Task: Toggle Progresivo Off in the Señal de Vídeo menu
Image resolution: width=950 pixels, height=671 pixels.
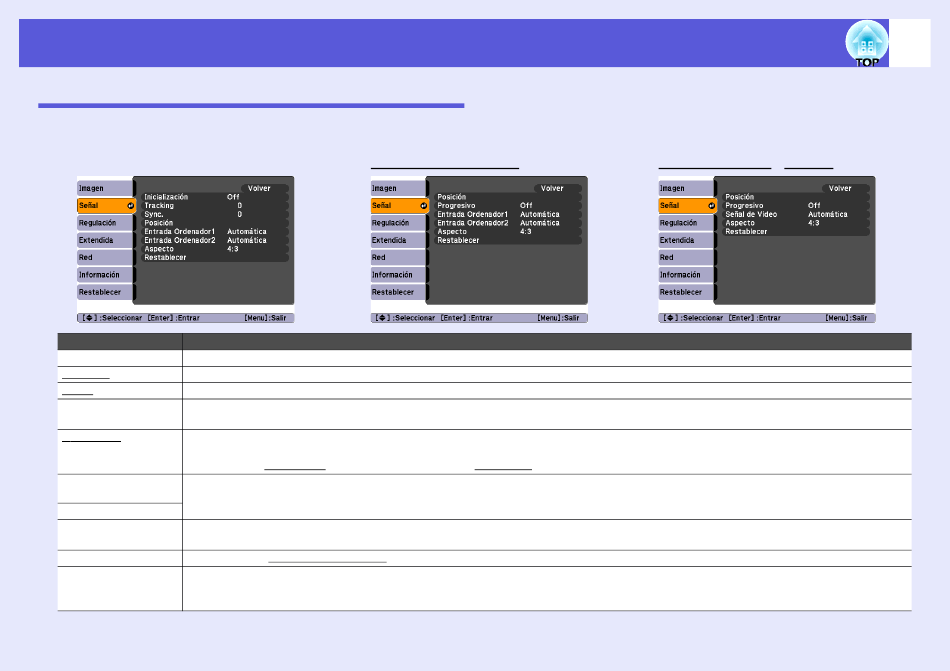Action: [796, 206]
